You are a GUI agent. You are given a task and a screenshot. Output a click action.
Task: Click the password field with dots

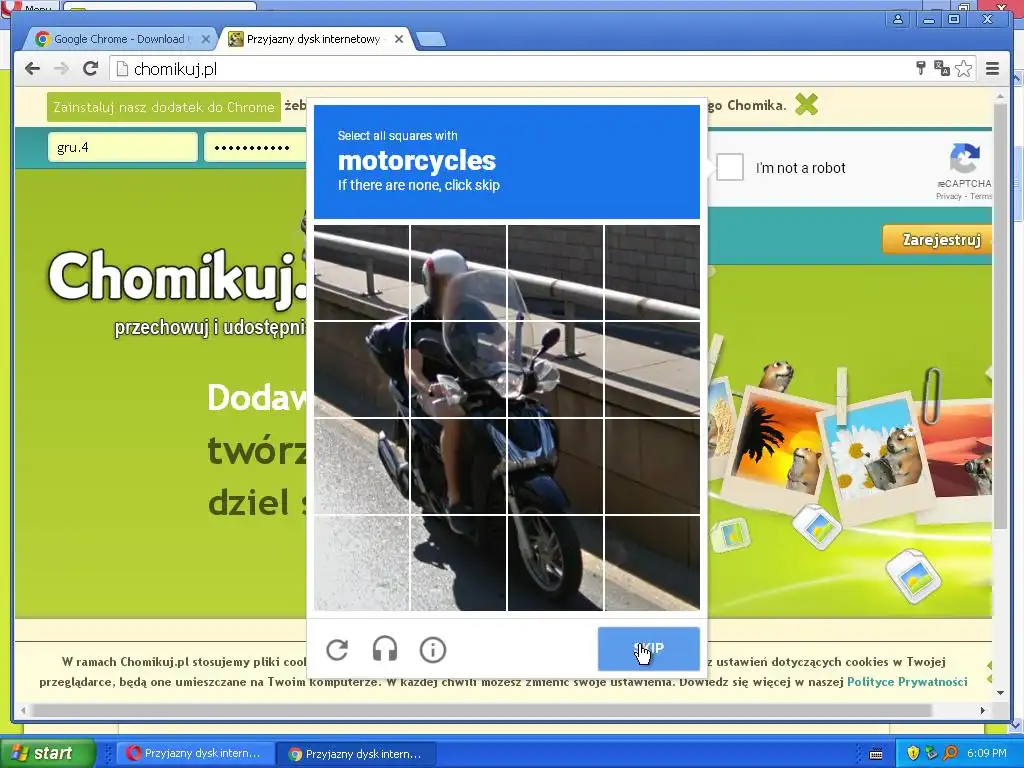pos(256,147)
